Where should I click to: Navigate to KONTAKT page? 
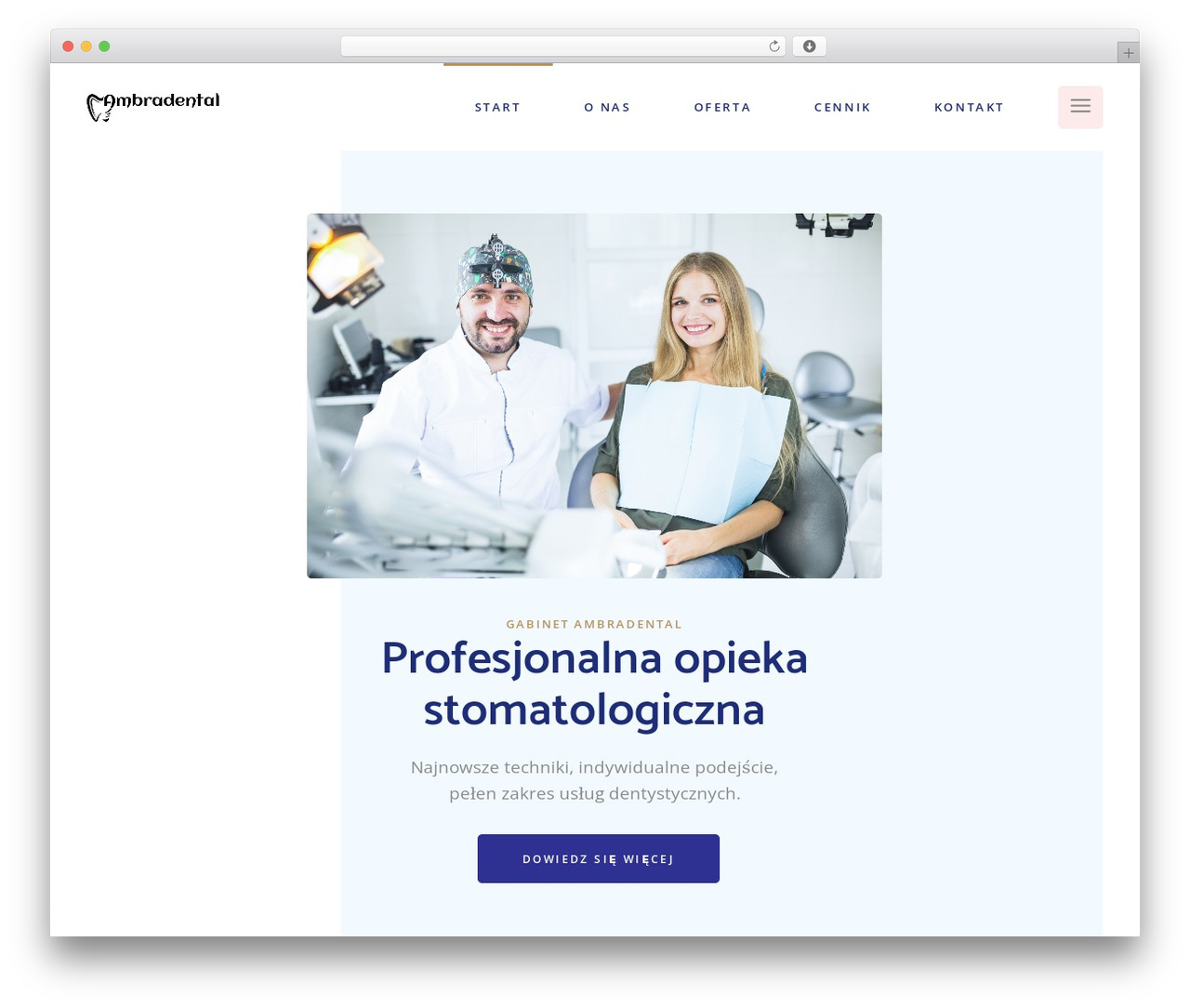click(x=969, y=107)
